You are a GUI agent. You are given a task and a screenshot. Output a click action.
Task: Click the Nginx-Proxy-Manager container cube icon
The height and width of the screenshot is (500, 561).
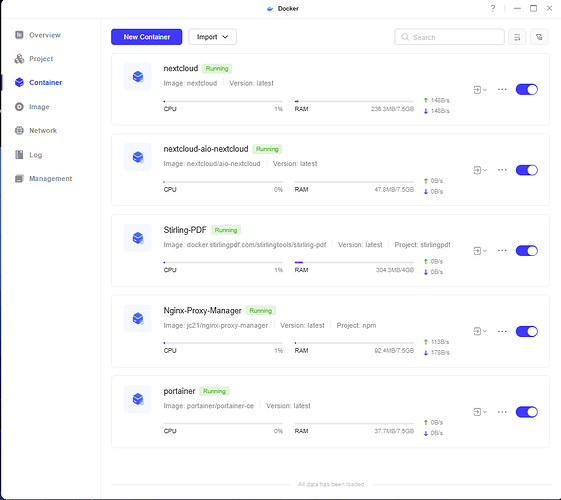[138, 318]
